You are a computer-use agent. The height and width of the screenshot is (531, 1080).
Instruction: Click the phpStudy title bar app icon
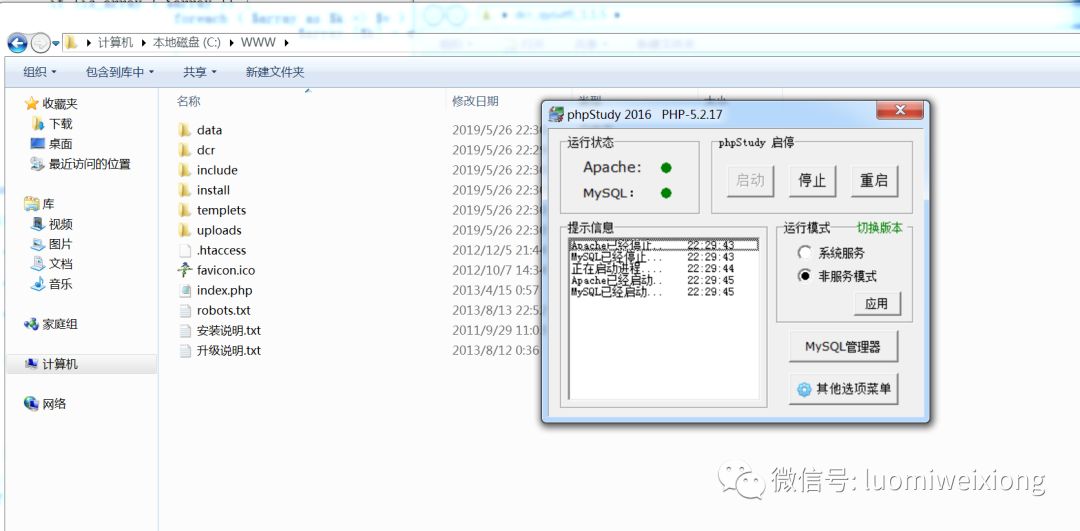(556, 114)
